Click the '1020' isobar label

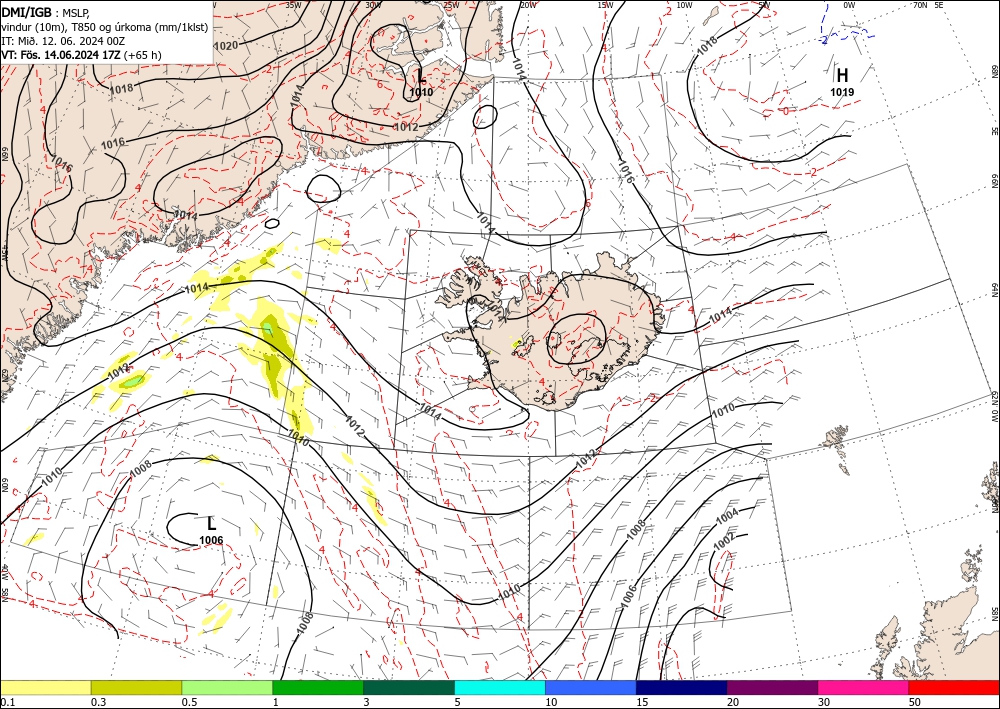click(225, 45)
